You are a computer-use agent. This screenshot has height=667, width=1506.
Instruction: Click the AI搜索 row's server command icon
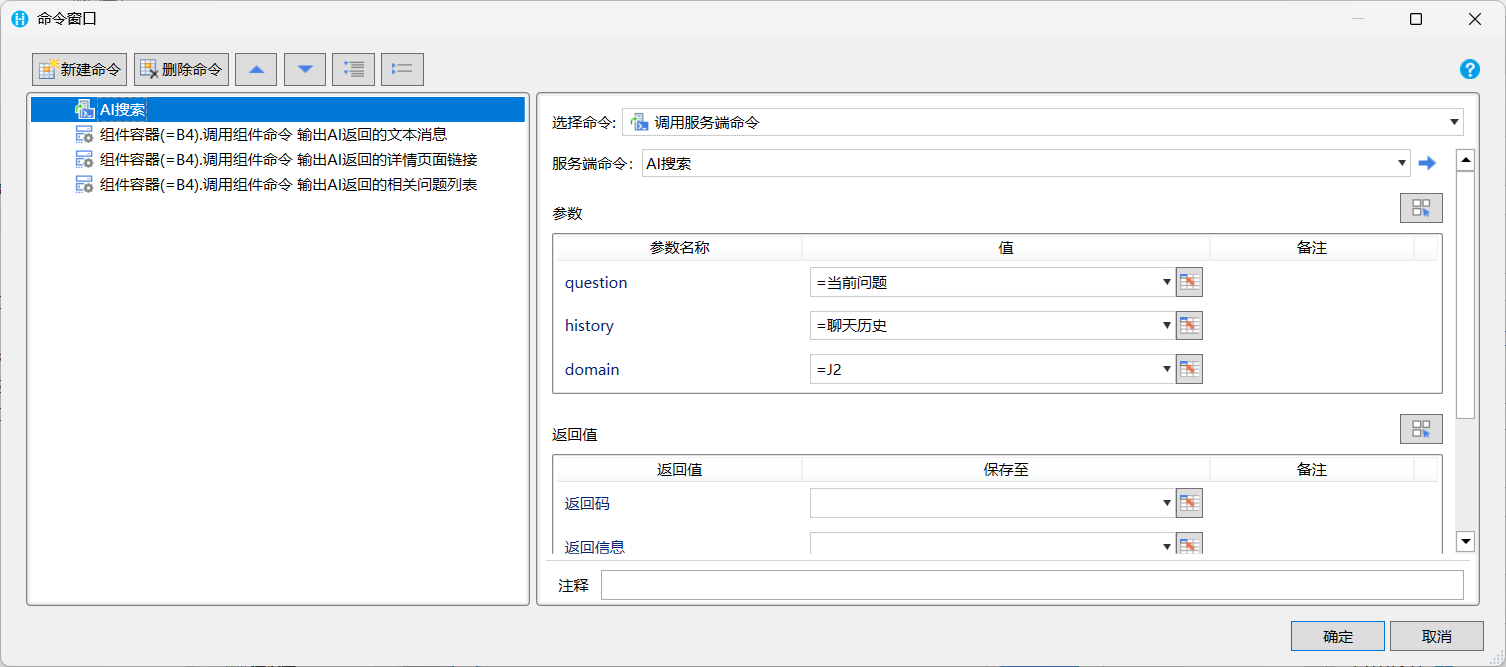click(85, 110)
